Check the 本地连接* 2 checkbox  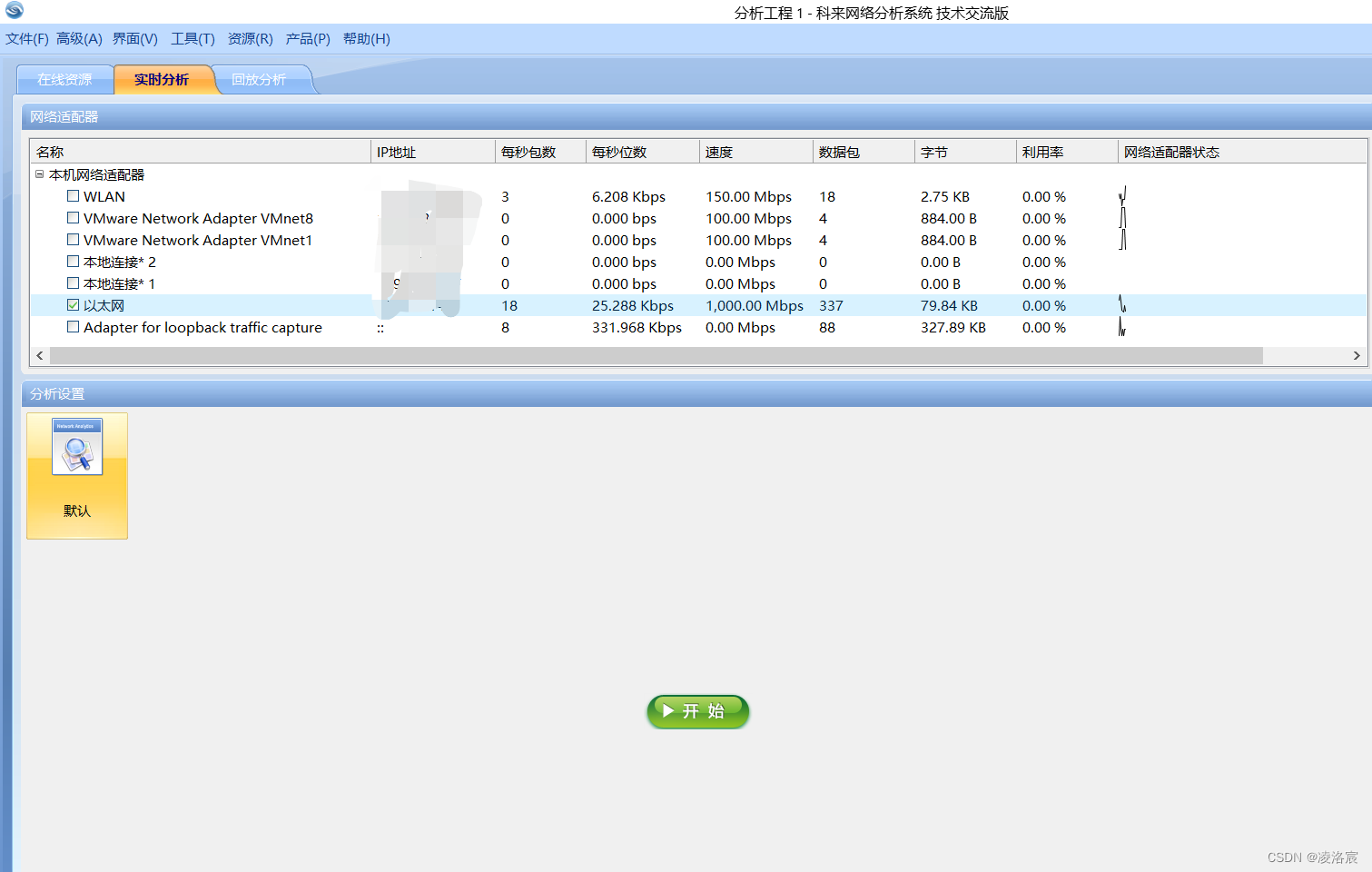[73, 262]
